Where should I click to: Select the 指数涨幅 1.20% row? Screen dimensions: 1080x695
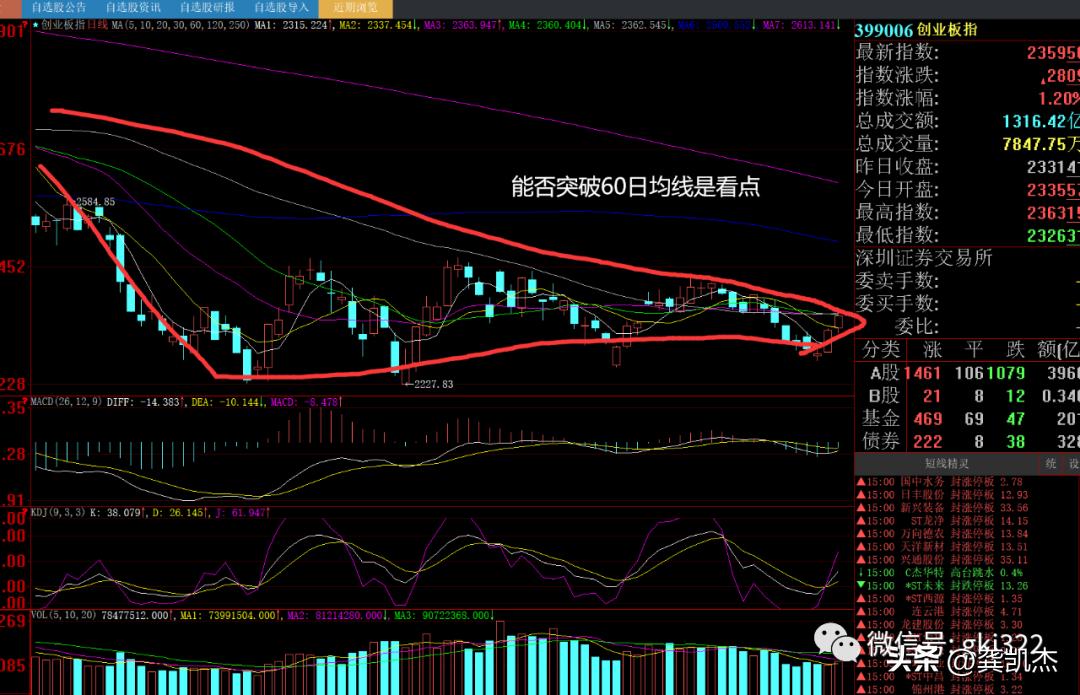967,98
